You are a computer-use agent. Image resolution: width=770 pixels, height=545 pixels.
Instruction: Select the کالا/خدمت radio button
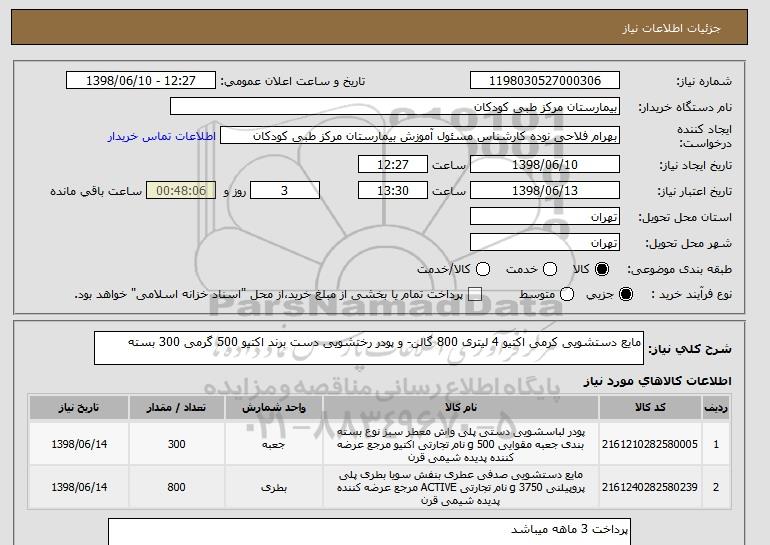coord(483,269)
